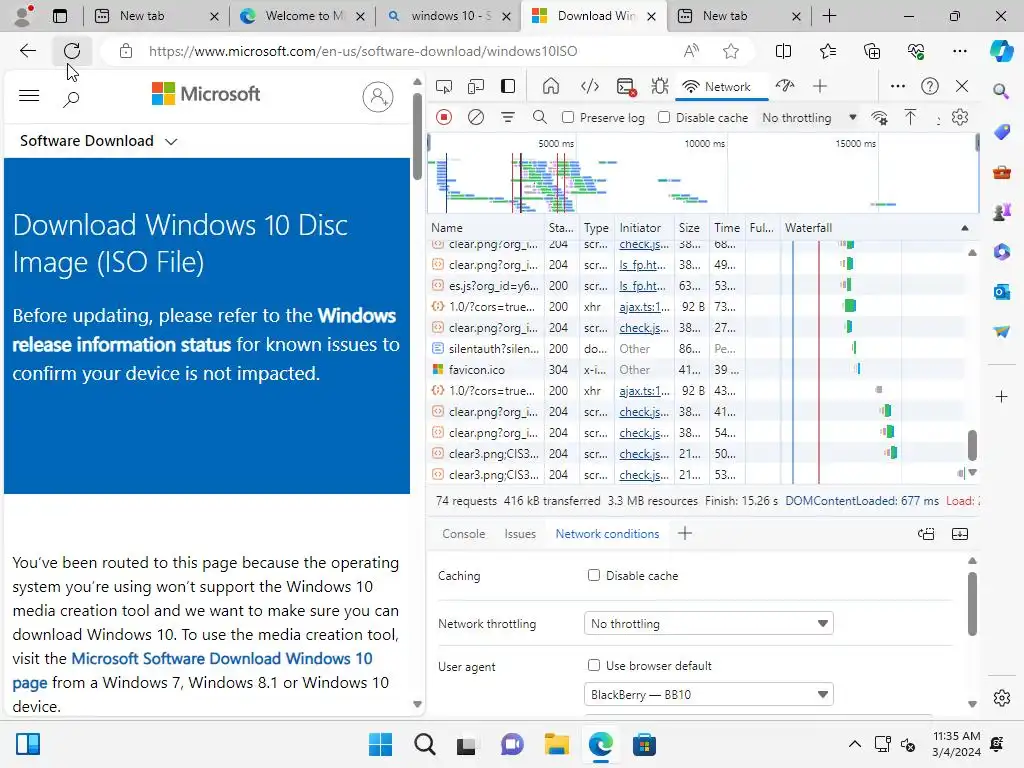Sort by the Waterfall column arrow
The width and height of the screenshot is (1024, 768).
(x=965, y=228)
